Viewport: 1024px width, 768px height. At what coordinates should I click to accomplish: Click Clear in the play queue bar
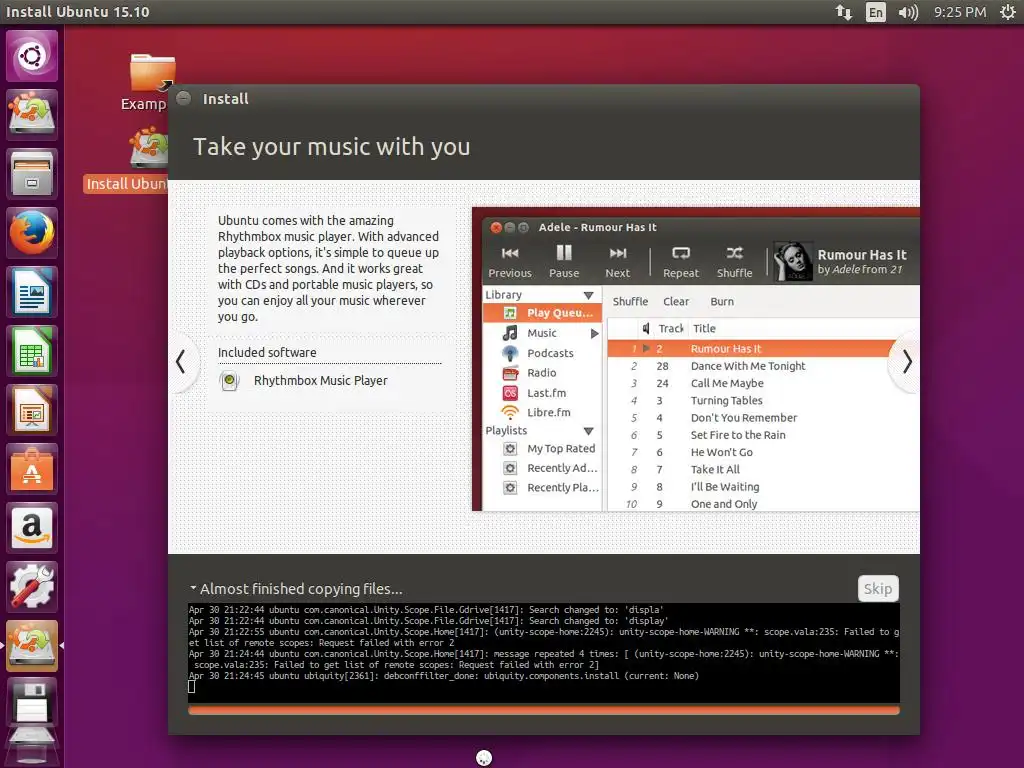pyautogui.click(x=676, y=302)
